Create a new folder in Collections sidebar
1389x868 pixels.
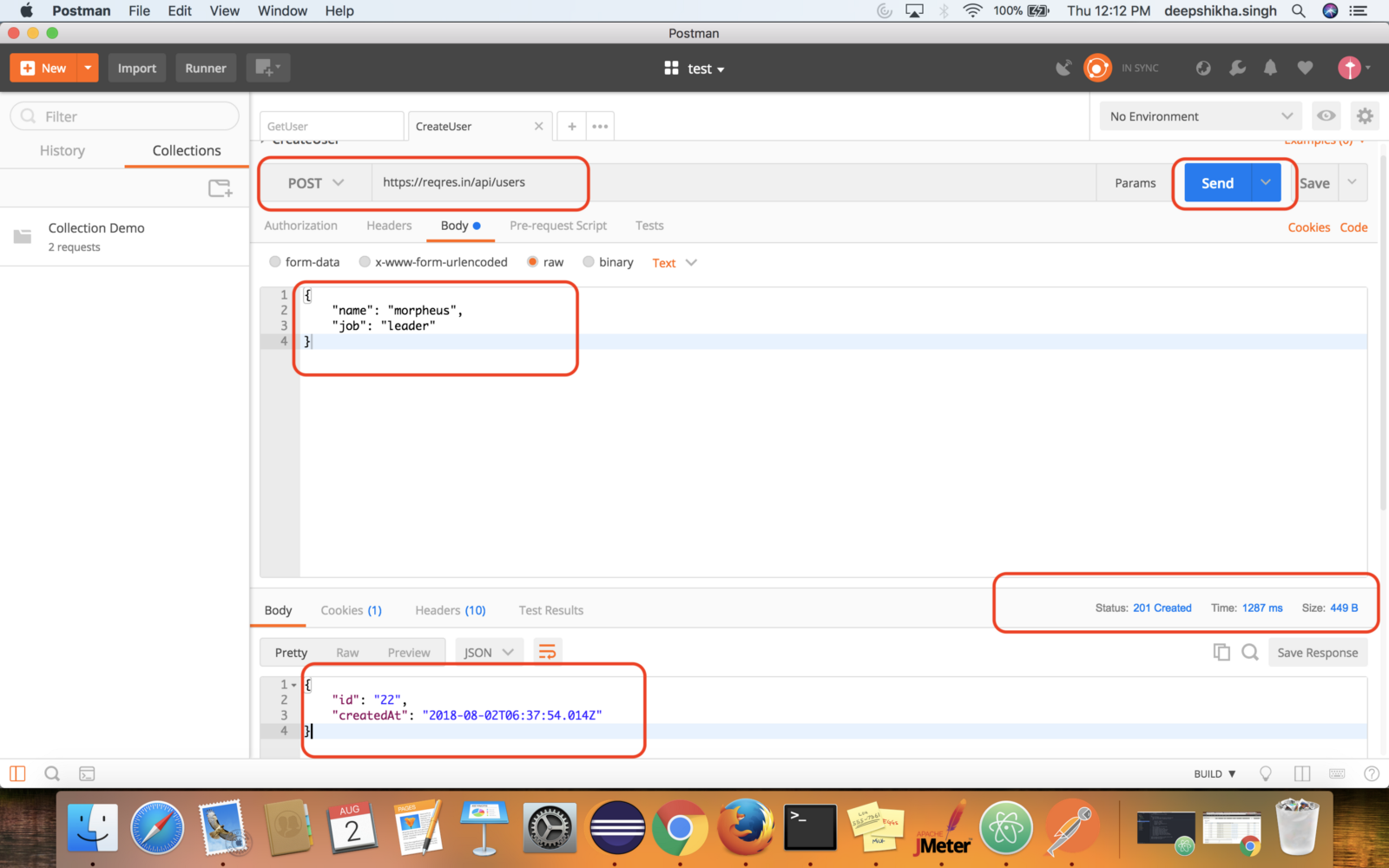[220, 187]
